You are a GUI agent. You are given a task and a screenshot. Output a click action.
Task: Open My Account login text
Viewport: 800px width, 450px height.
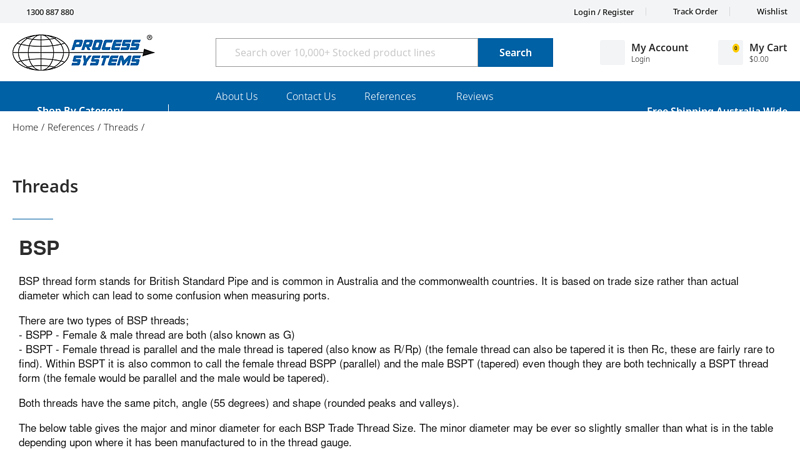659,53
